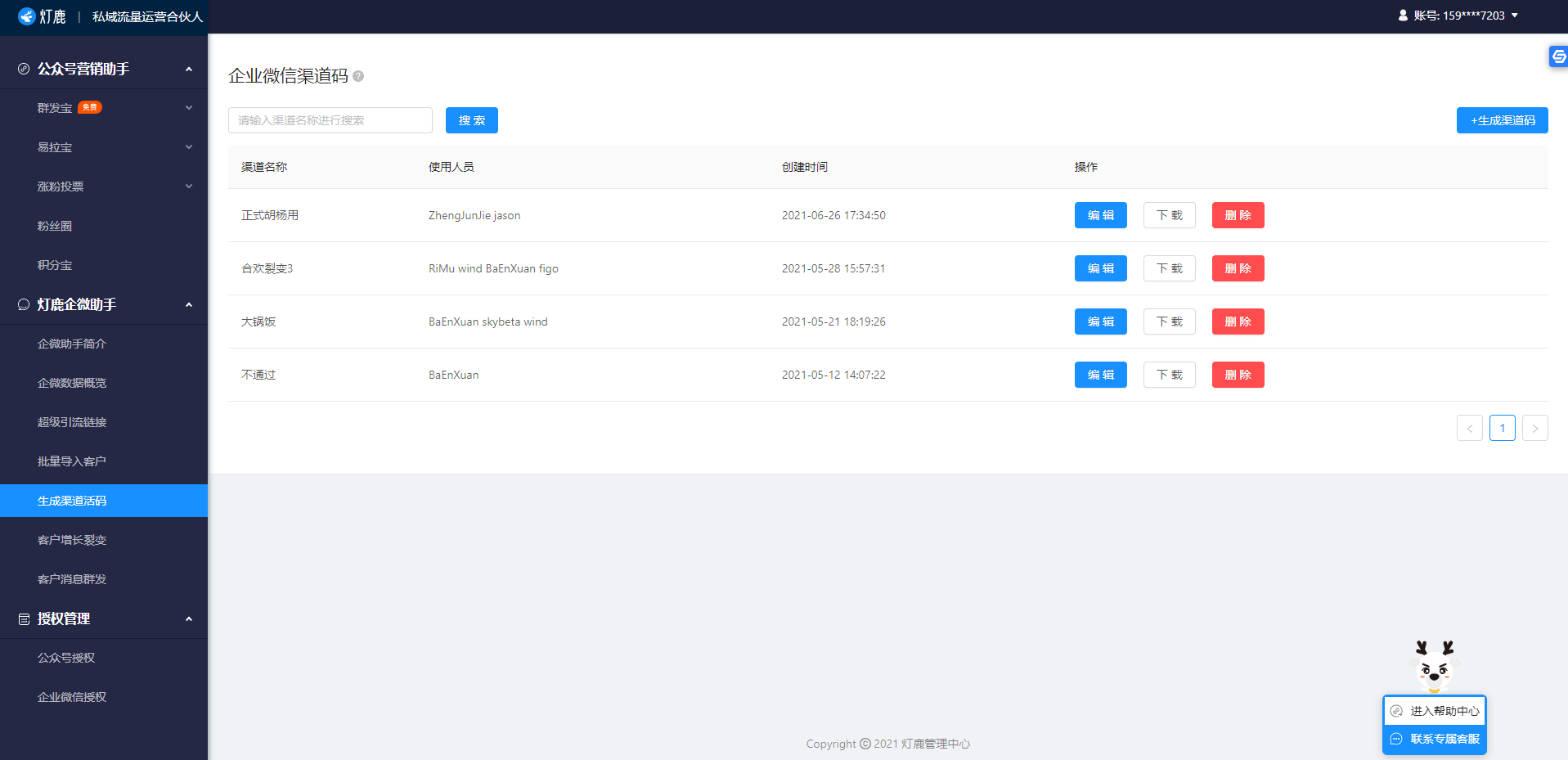Click the 公众号营销助手 compass icon
The image size is (1568, 760).
point(24,69)
